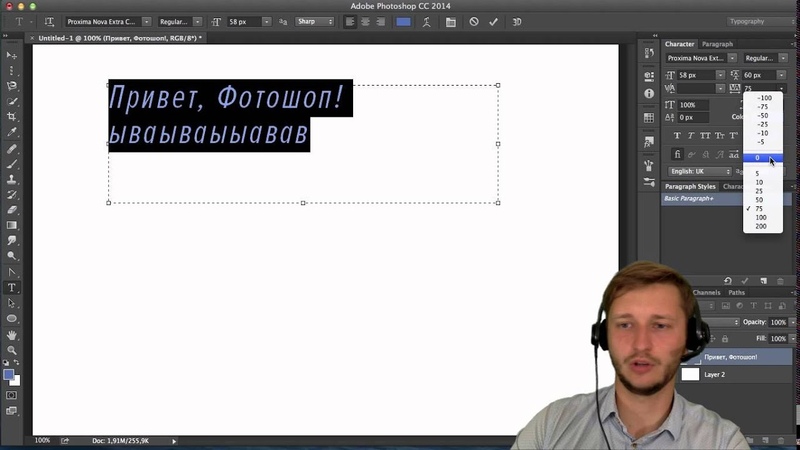Toggle Quick Mask mode icon
The image size is (800, 450).
[12, 395]
